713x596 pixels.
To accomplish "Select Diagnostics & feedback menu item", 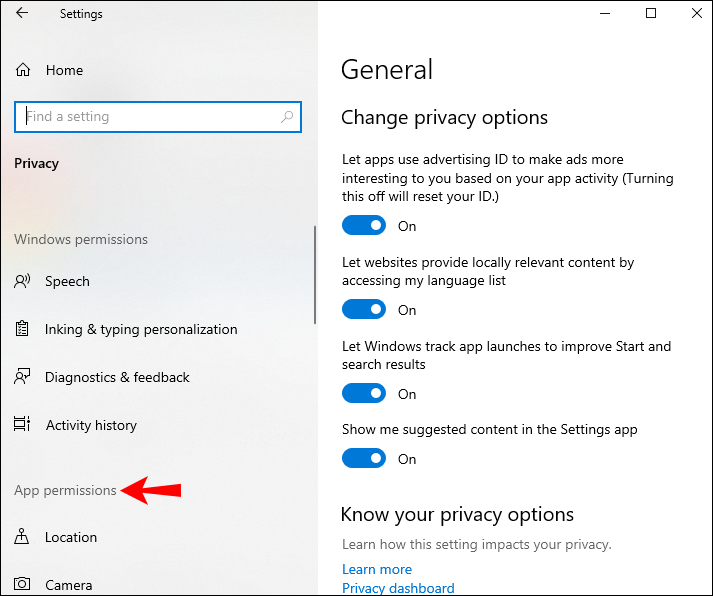I will click(x=117, y=378).
